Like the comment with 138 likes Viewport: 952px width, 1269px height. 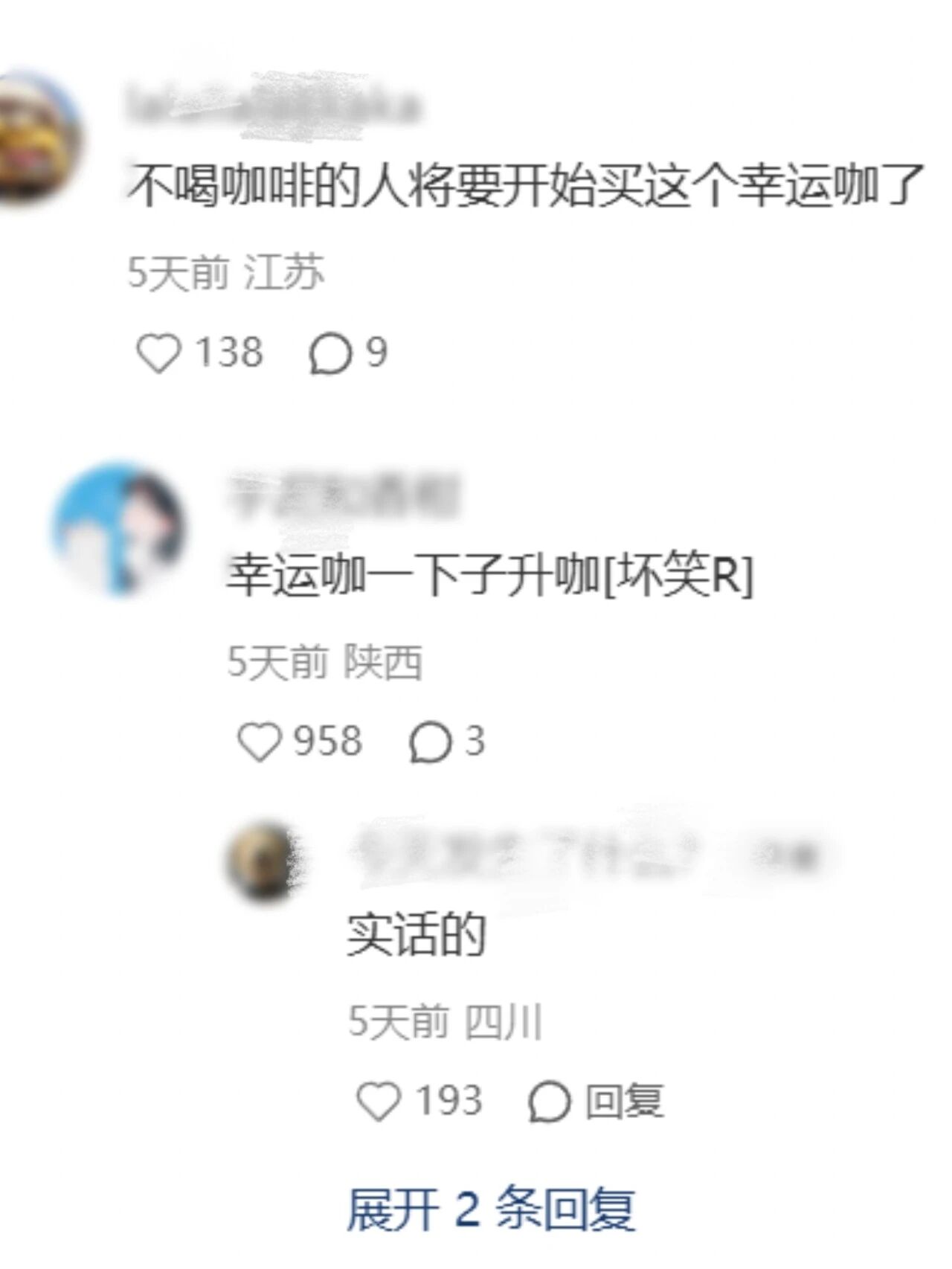point(158,353)
